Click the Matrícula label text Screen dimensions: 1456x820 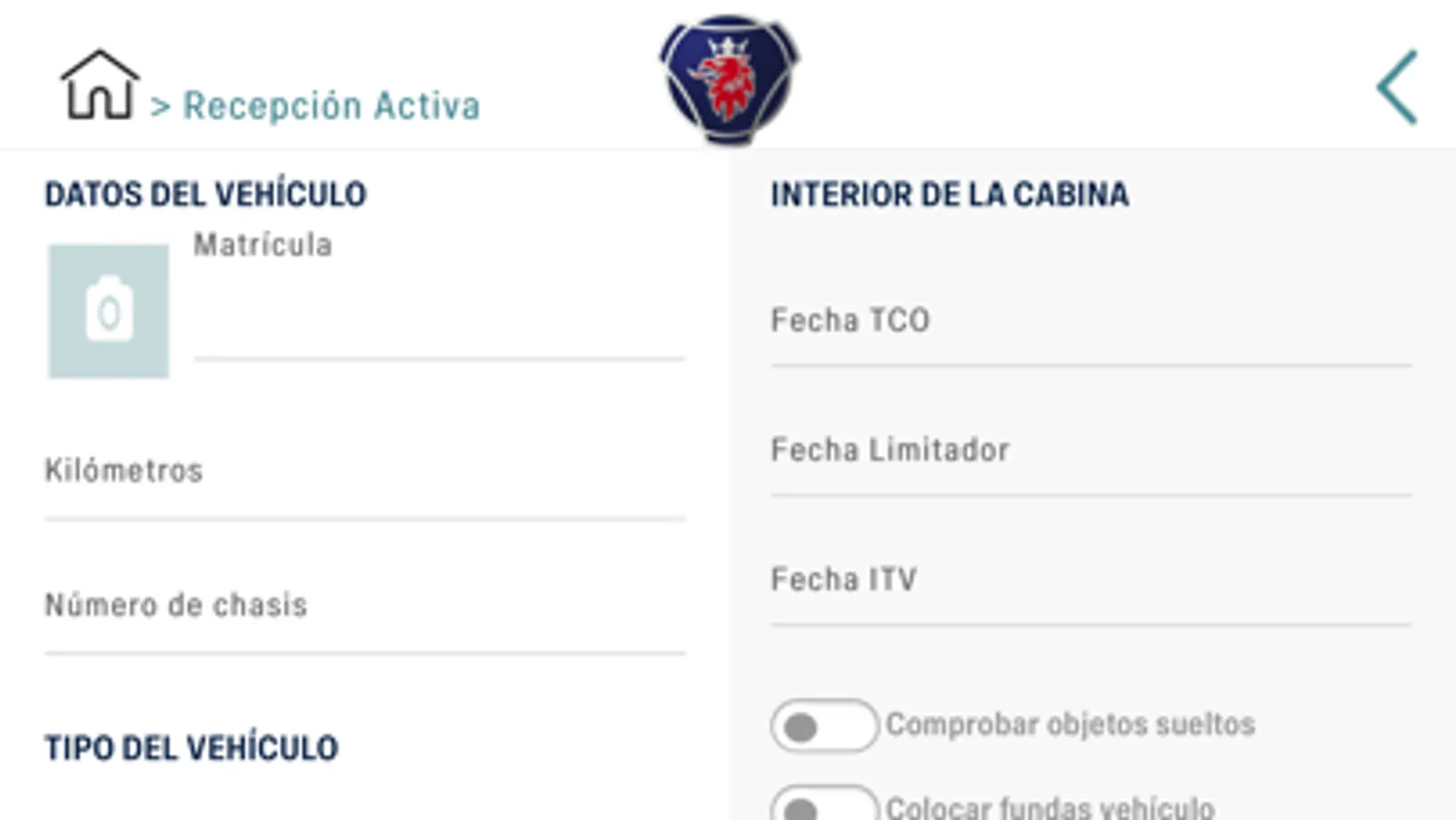coord(263,245)
